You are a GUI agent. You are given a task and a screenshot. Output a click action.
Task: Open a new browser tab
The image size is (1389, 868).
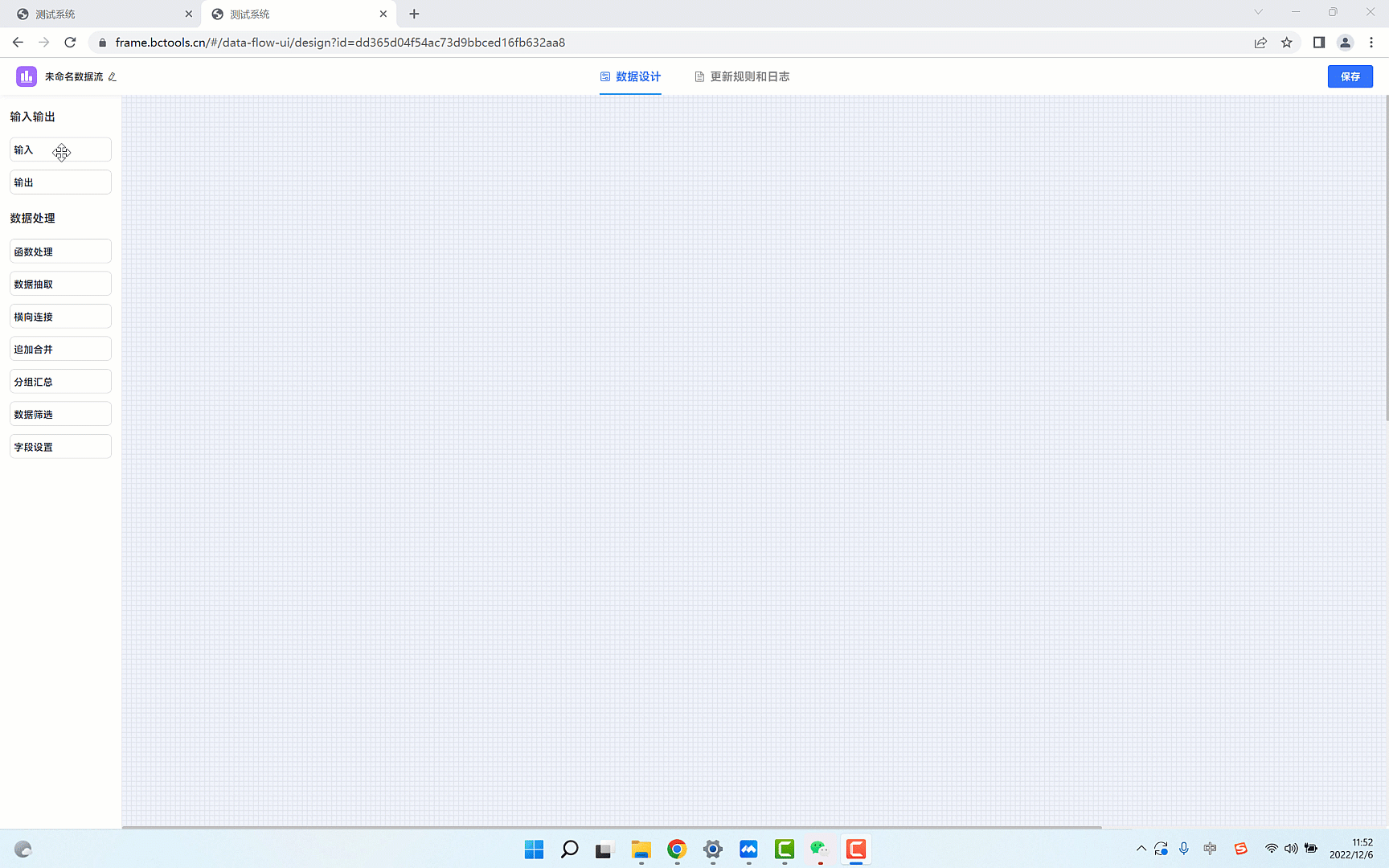tap(414, 14)
